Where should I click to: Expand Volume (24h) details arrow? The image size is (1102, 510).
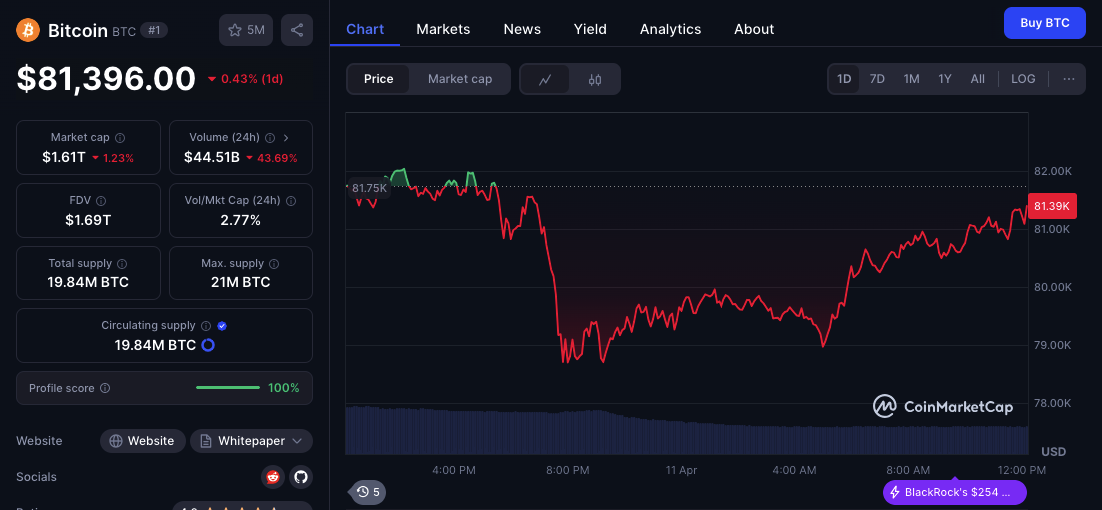point(286,138)
